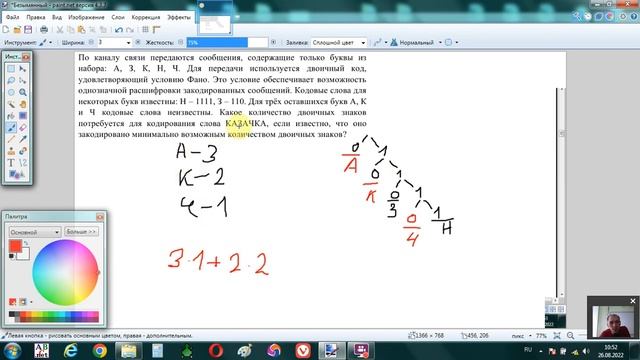Select the primary red color swatch
Viewport: 640px width, 360px height.
[15, 246]
